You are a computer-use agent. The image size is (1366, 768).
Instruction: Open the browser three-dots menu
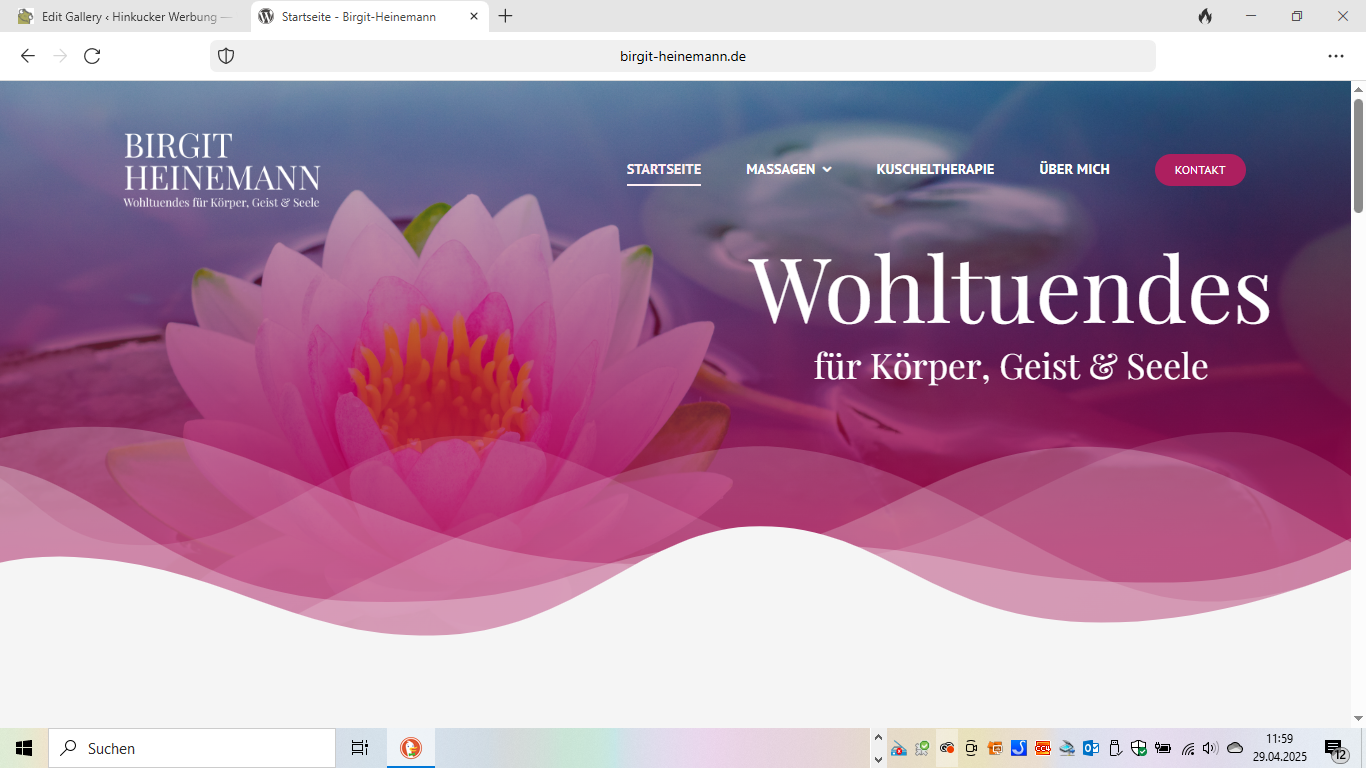(x=1336, y=56)
